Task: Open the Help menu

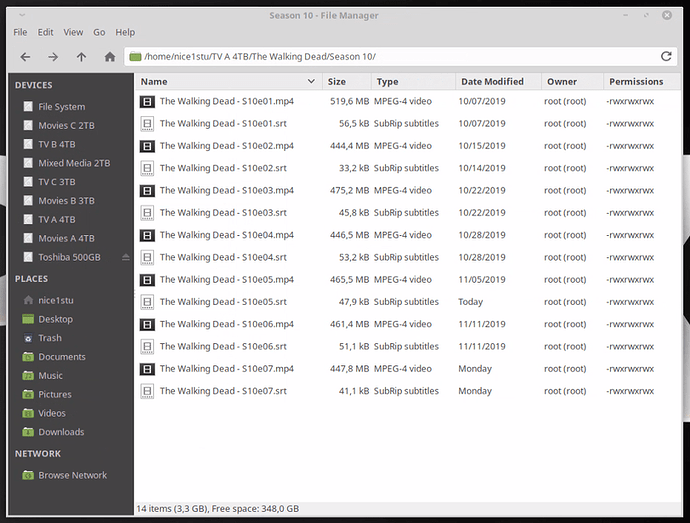Action: click(125, 32)
